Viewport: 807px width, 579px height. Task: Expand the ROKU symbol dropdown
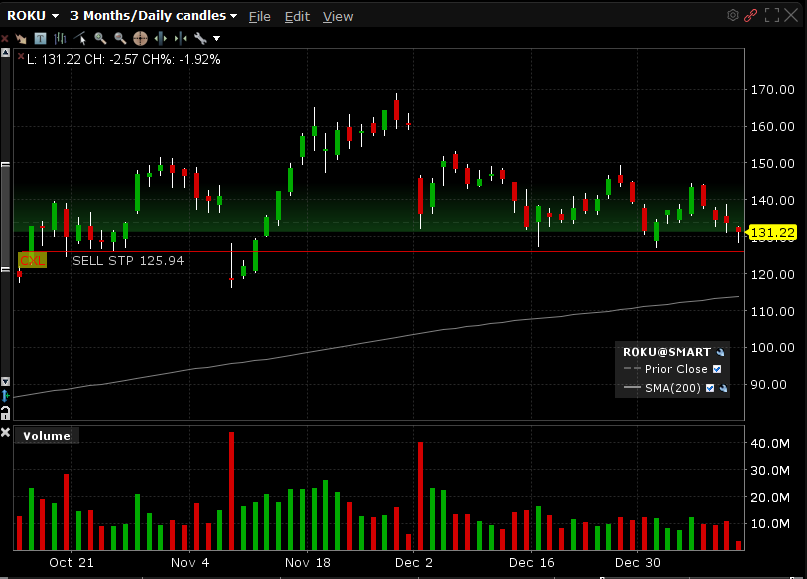pos(55,16)
